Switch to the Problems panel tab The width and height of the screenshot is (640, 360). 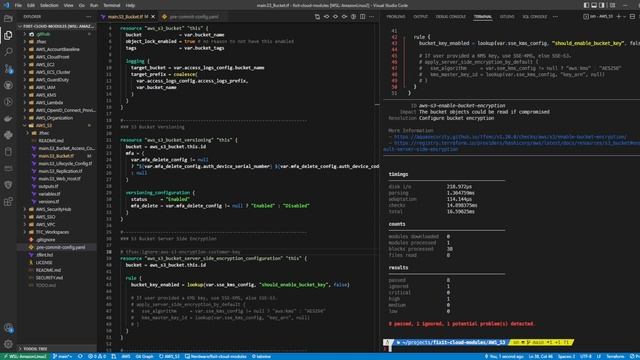tap(396, 17)
